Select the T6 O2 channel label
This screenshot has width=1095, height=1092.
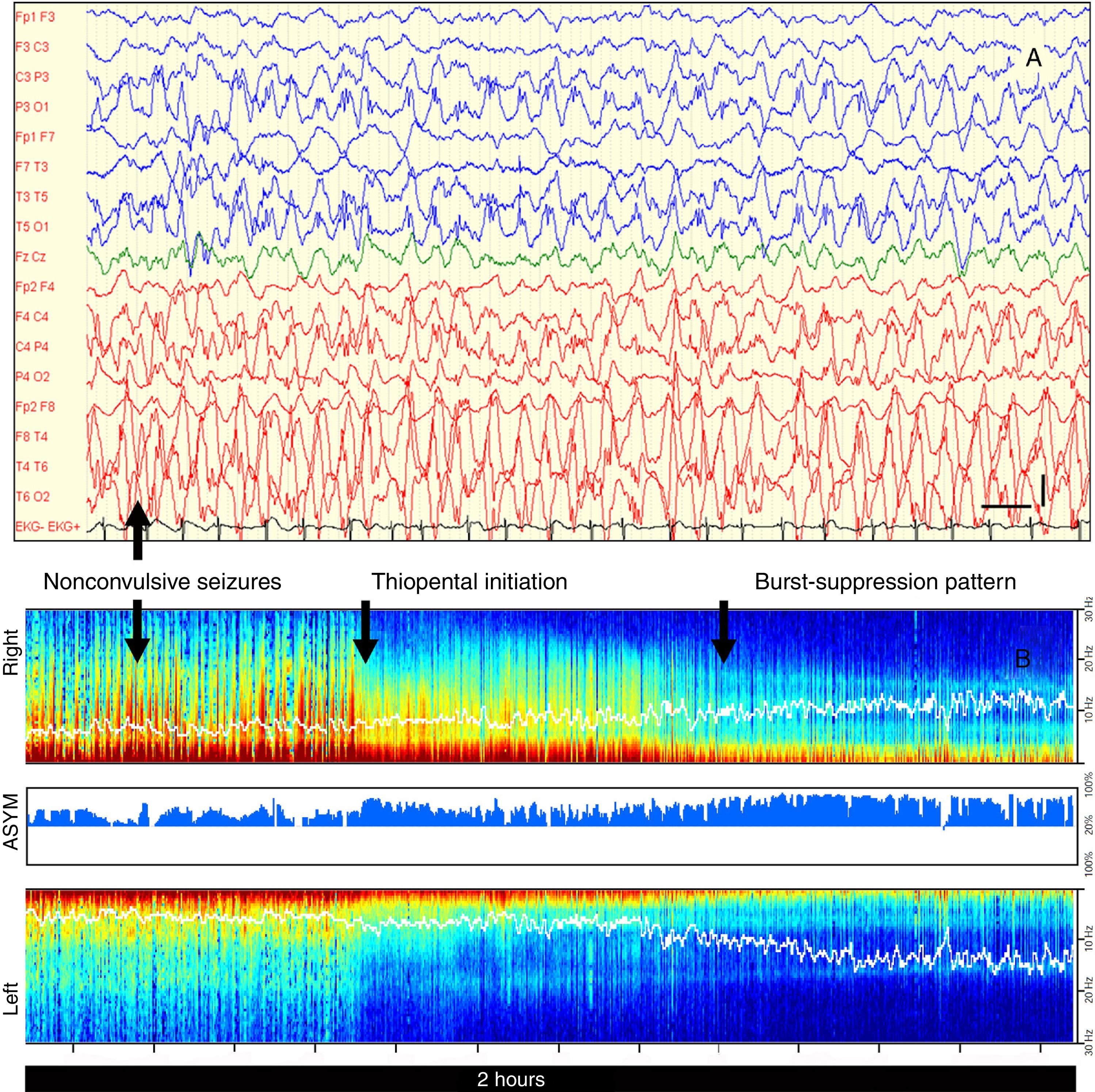(x=32, y=497)
